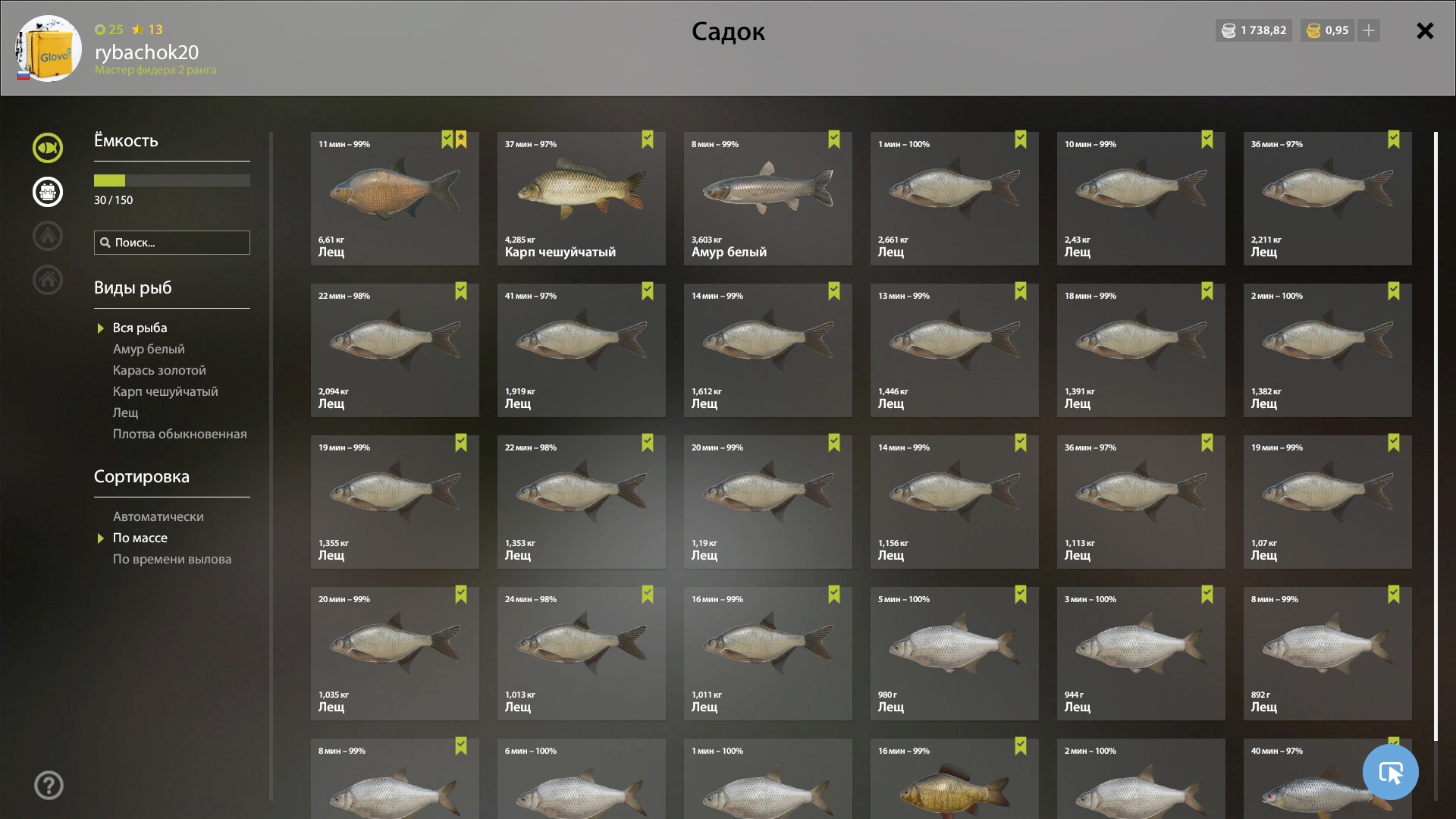Open the fish keepnet tab icon
The width and height of the screenshot is (1456, 819).
point(47,148)
